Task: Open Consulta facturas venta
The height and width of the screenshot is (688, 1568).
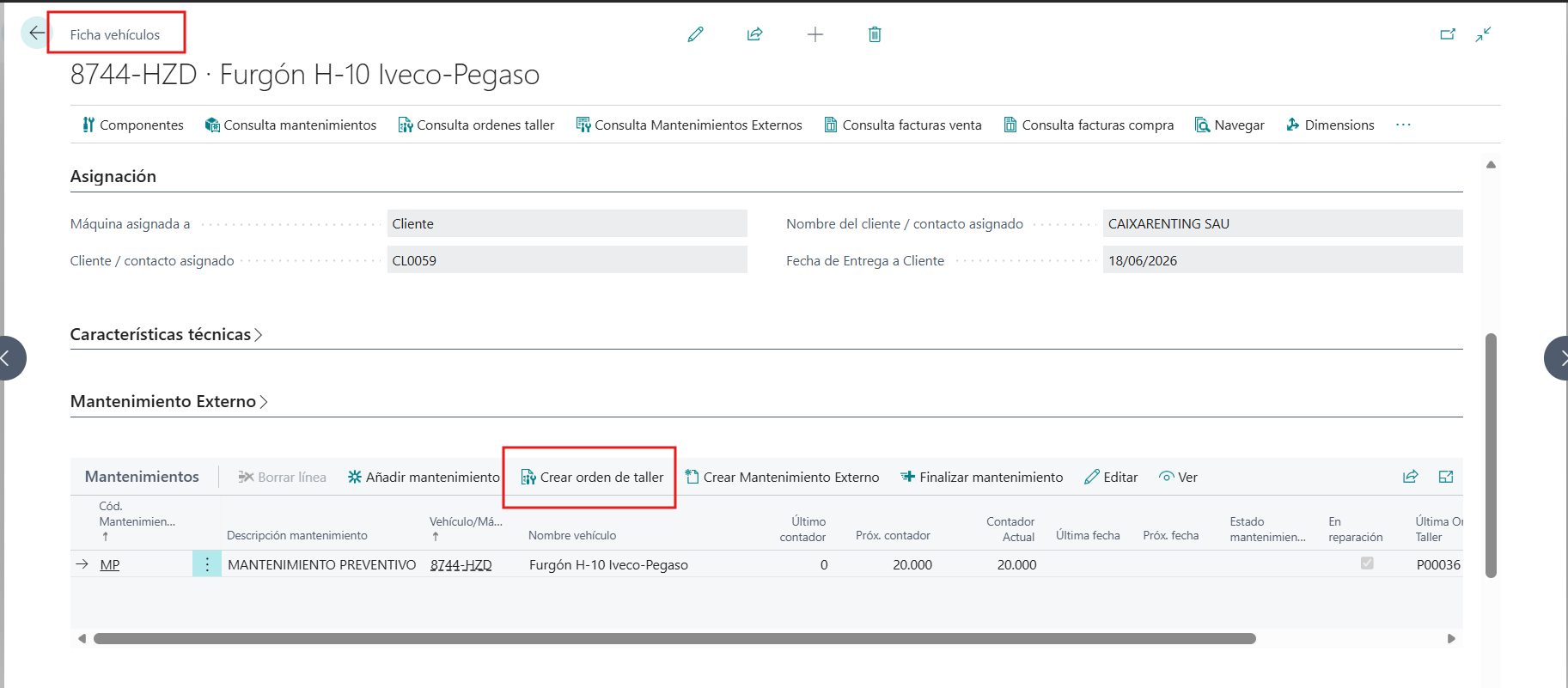Action: (x=902, y=125)
